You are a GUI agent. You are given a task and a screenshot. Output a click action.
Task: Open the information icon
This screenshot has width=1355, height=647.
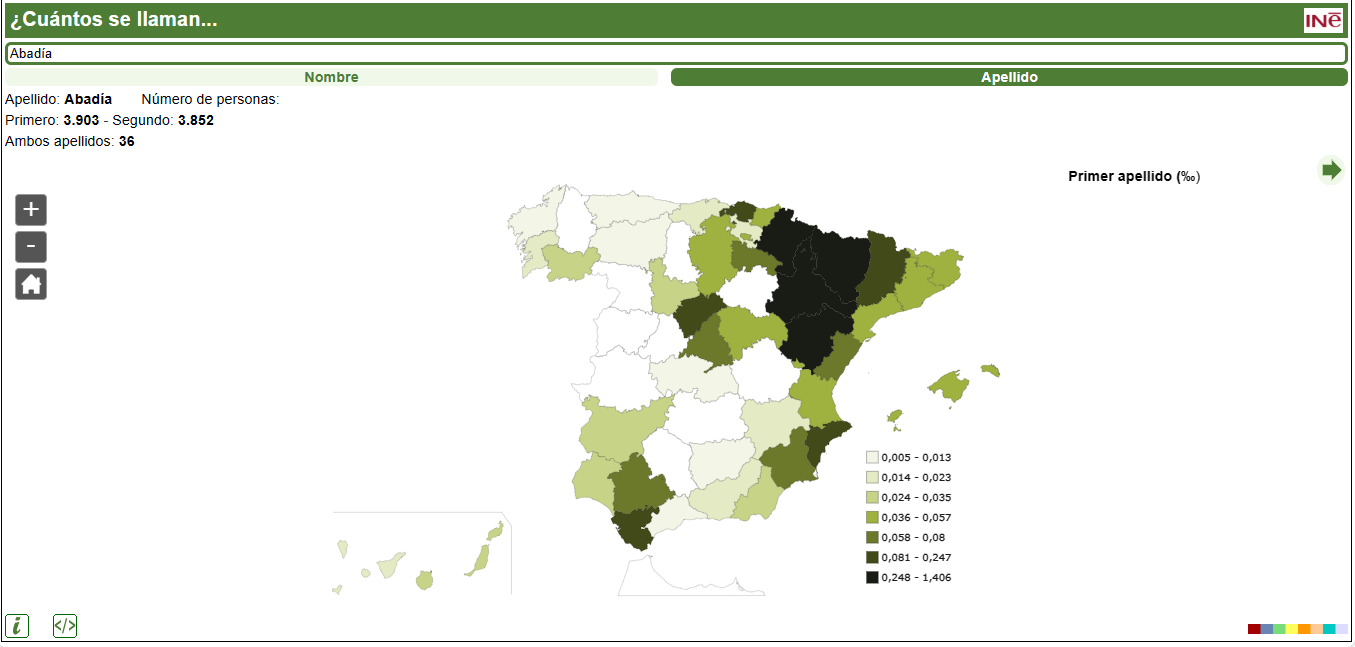[17, 626]
